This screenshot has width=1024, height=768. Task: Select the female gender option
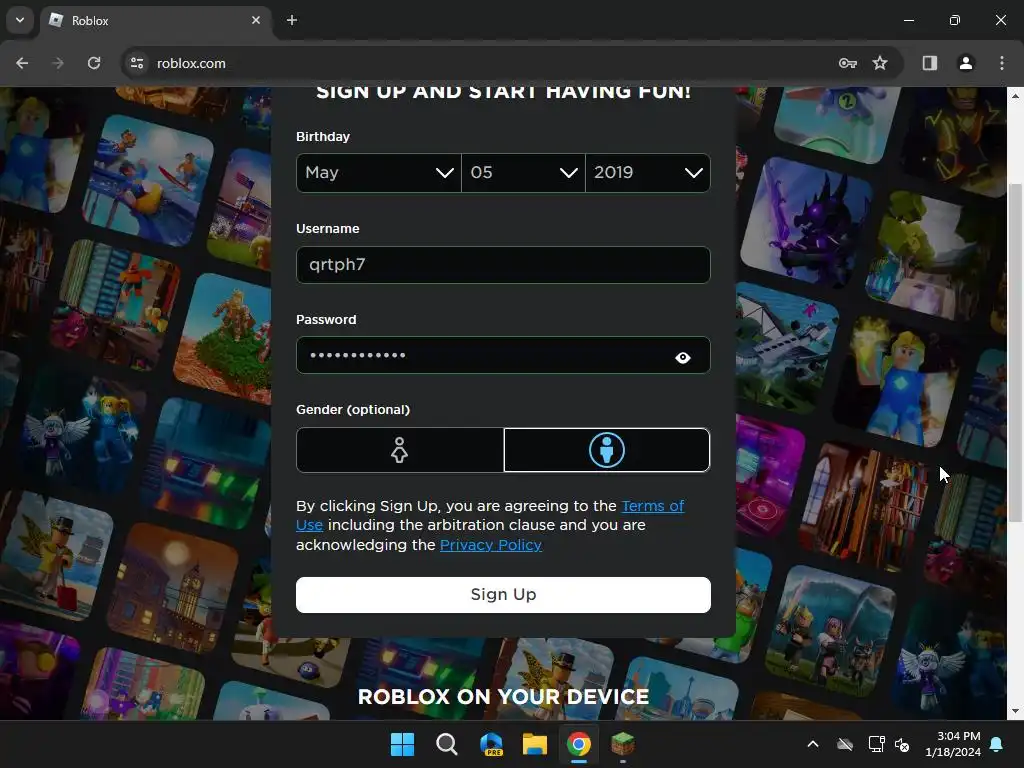point(400,450)
